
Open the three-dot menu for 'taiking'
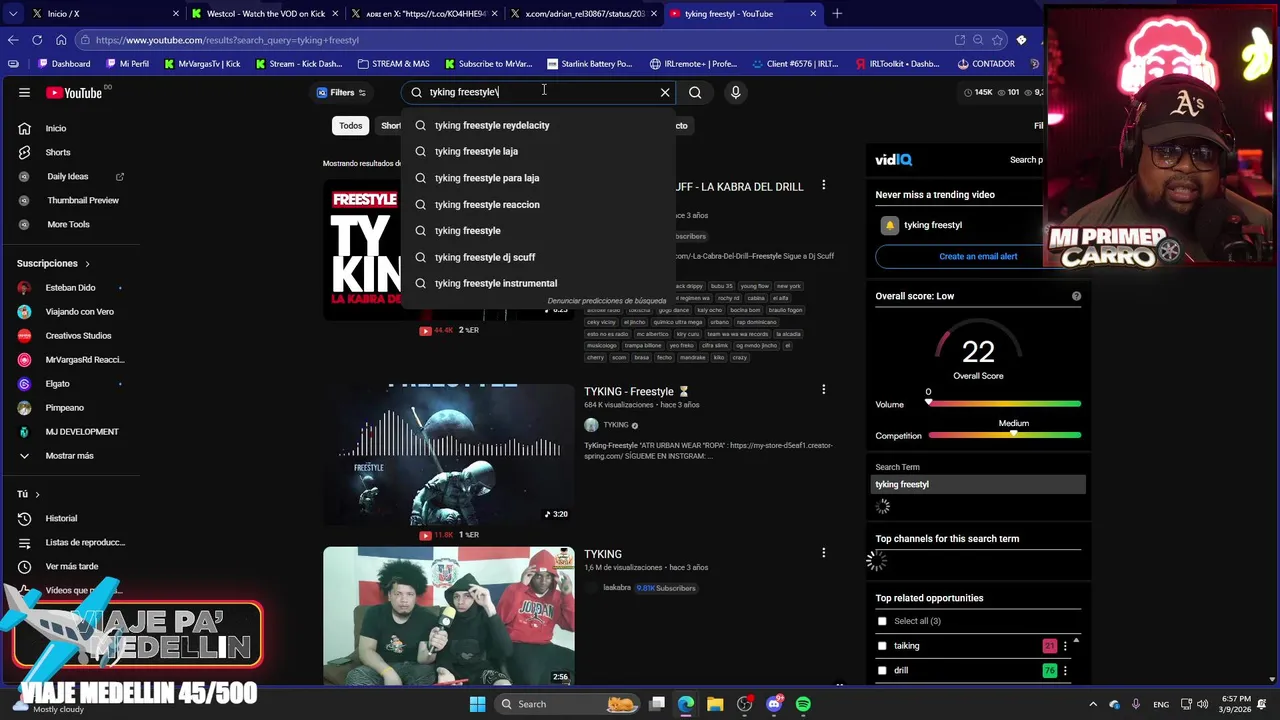click(x=1065, y=646)
